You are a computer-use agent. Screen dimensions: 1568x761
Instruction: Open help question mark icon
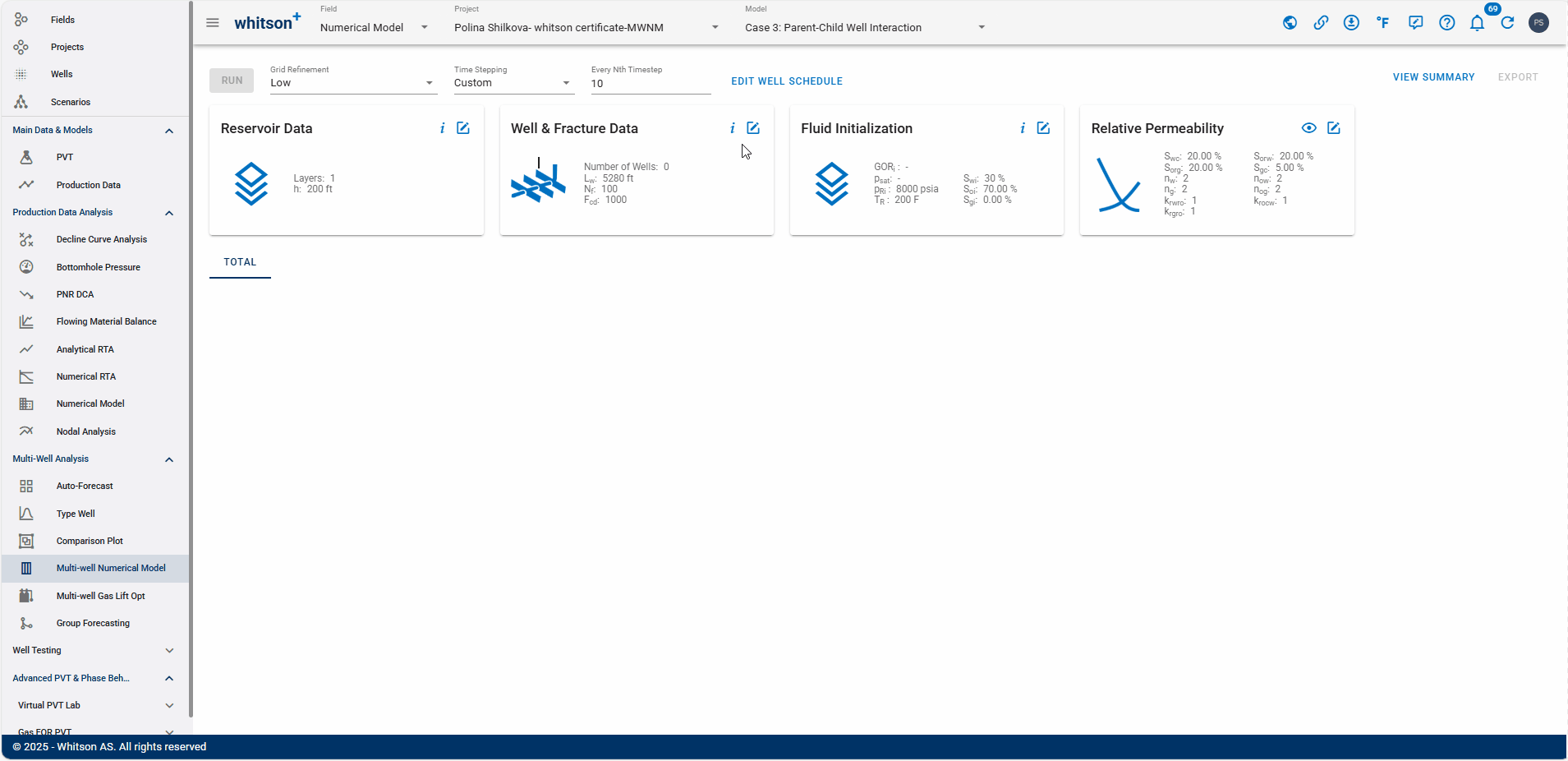(1446, 23)
